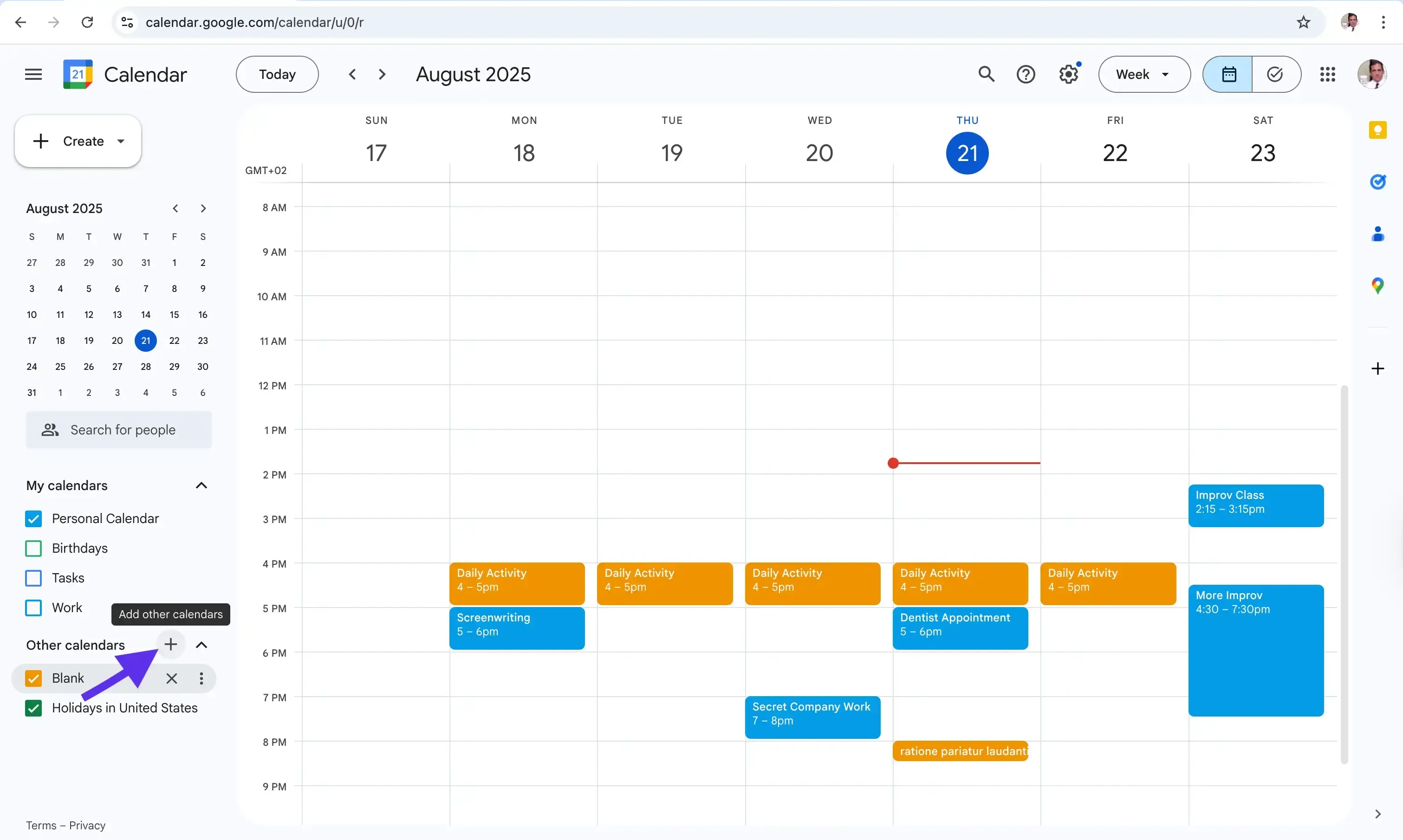
Task: Open the Week view dropdown
Action: pyautogui.click(x=1143, y=74)
